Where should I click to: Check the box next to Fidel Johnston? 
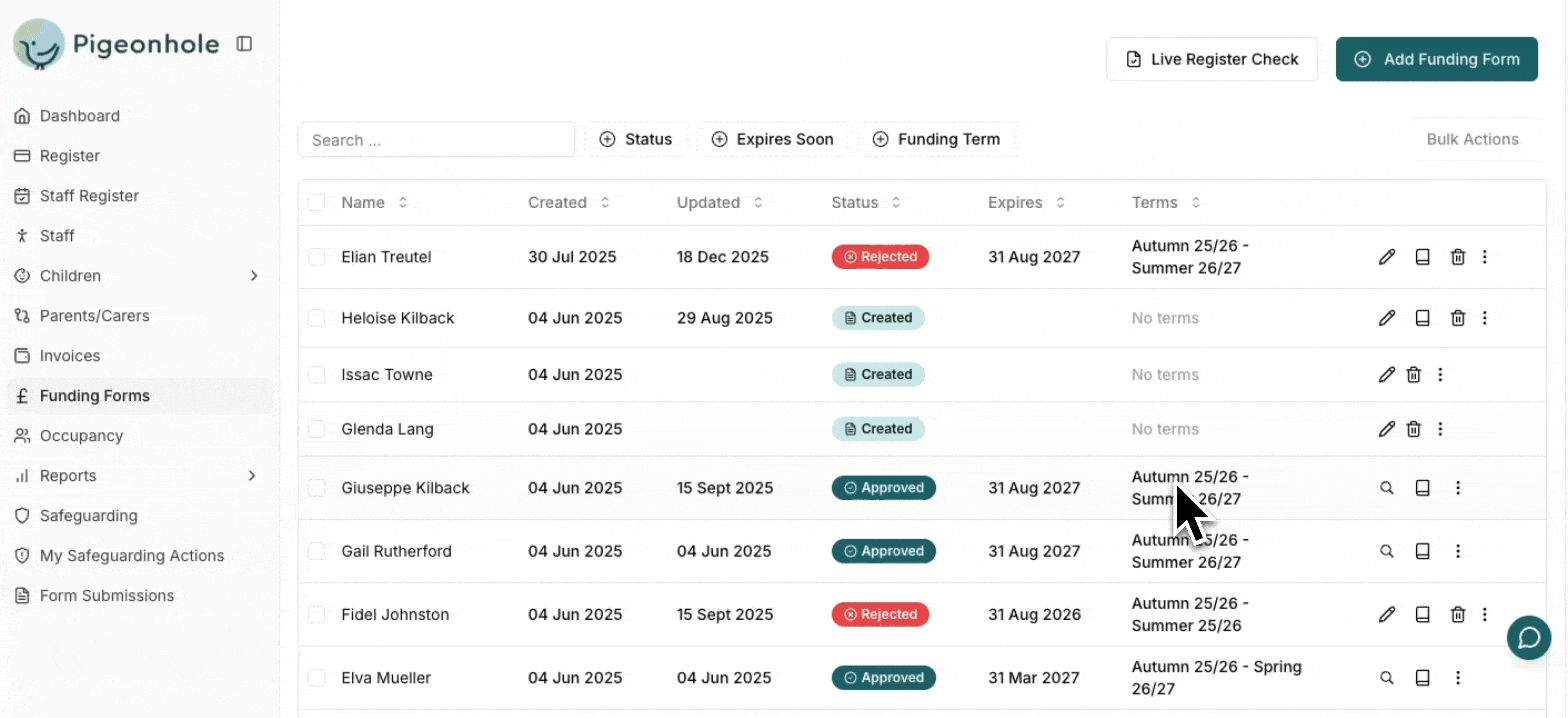tap(317, 615)
